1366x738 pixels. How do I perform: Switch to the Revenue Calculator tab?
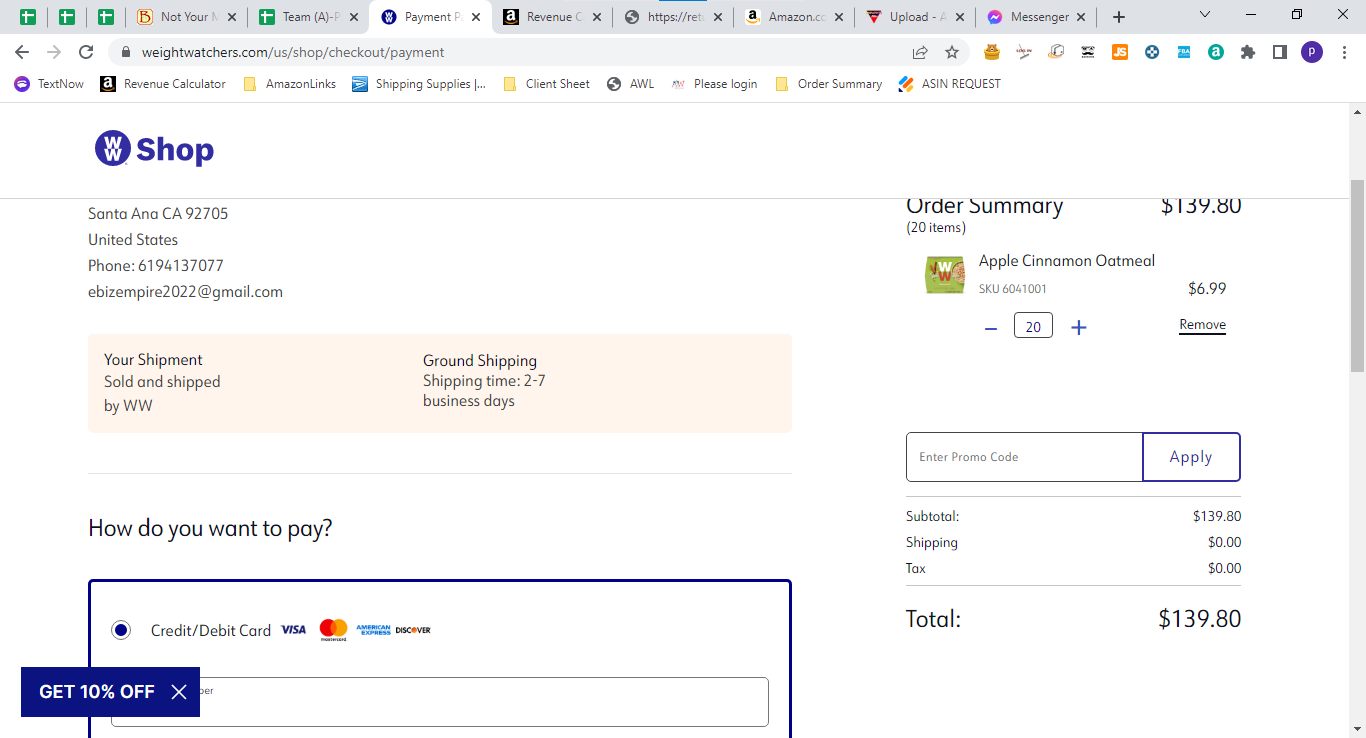pos(552,17)
